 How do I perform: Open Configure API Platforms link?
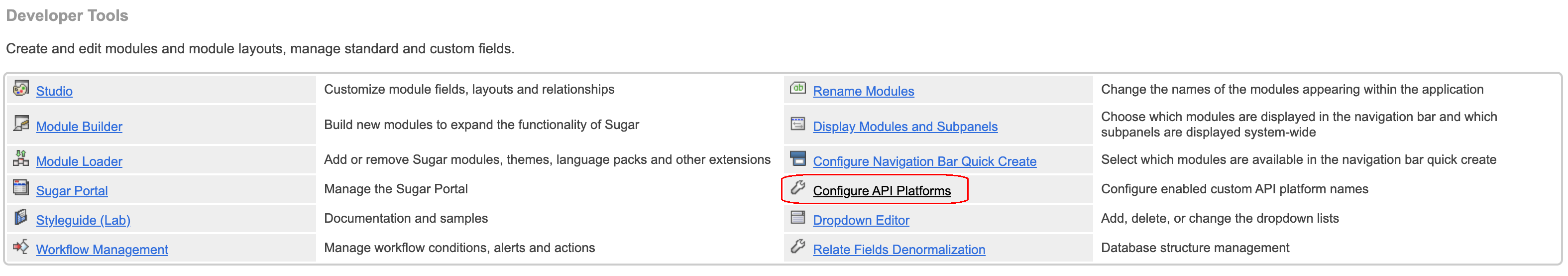point(882,191)
